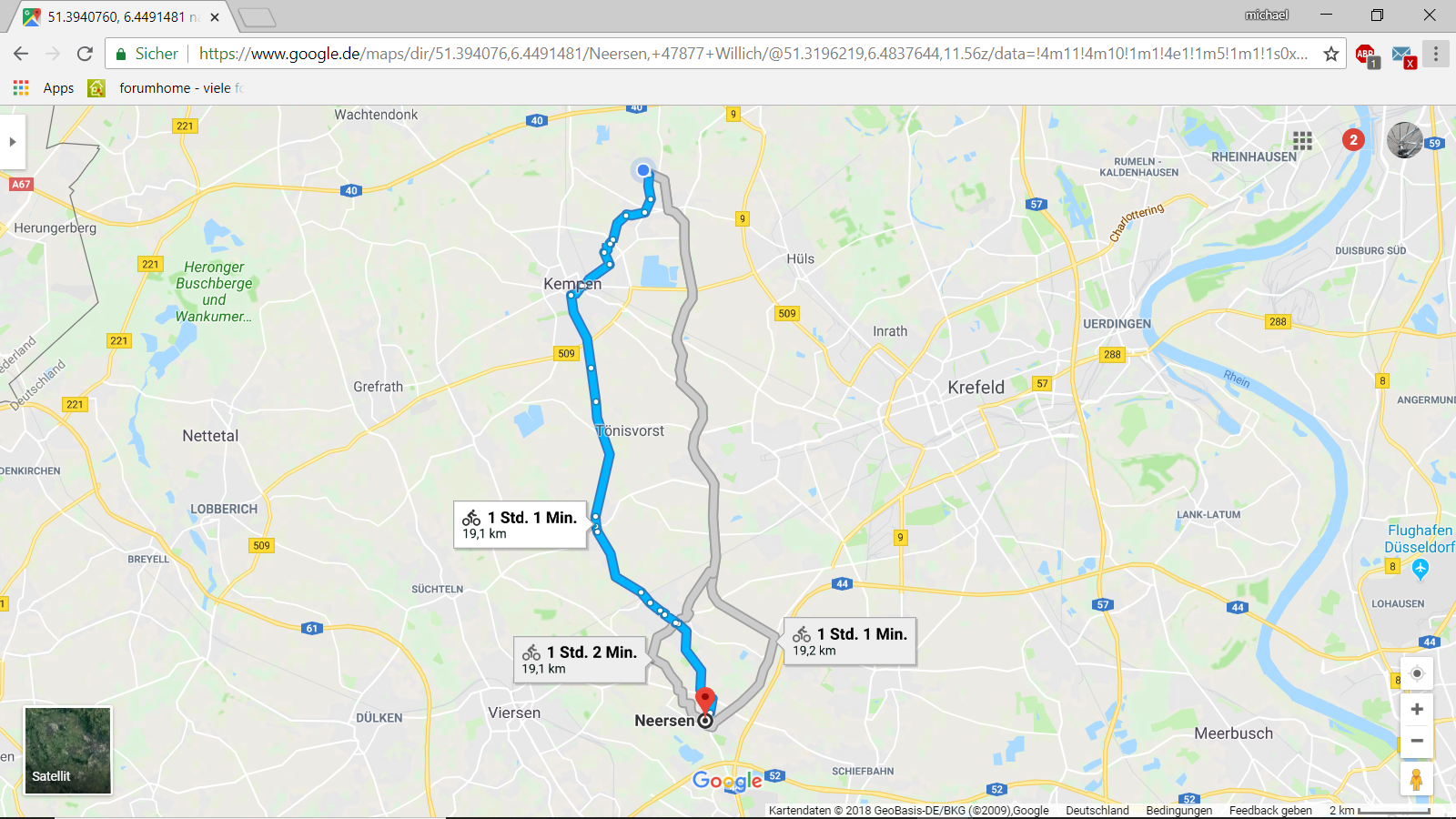This screenshot has width=1456, height=819.
Task: Click the address bar URL field
Action: 753,54
